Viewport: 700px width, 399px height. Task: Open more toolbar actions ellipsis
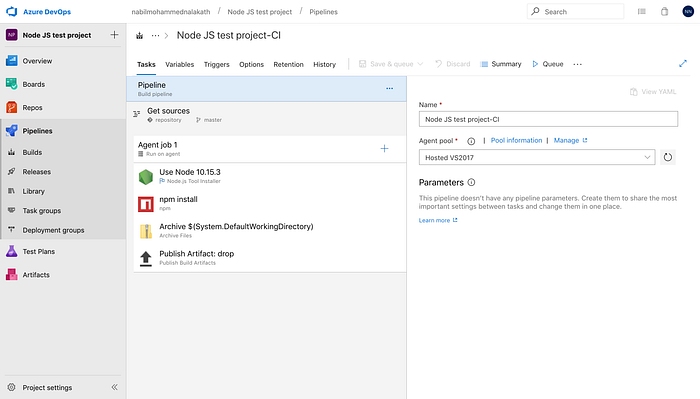tap(577, 64)
